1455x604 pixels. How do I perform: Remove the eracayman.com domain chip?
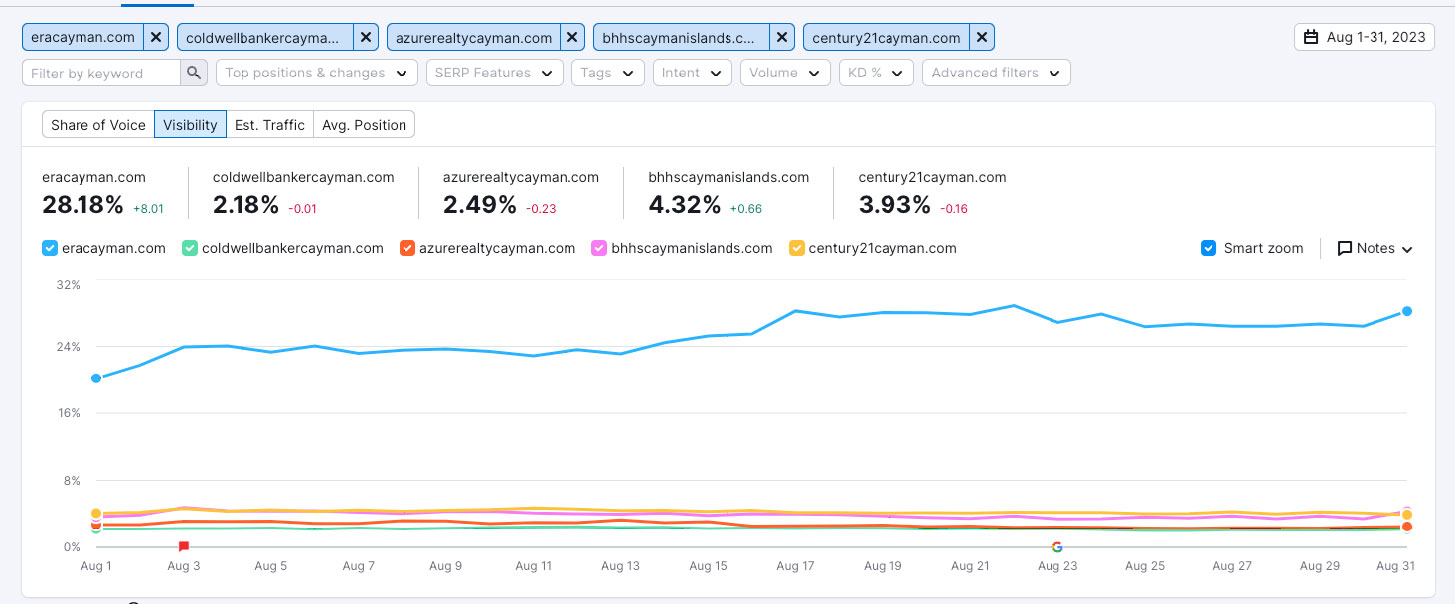pyautogui.click(x=156, y=38)
